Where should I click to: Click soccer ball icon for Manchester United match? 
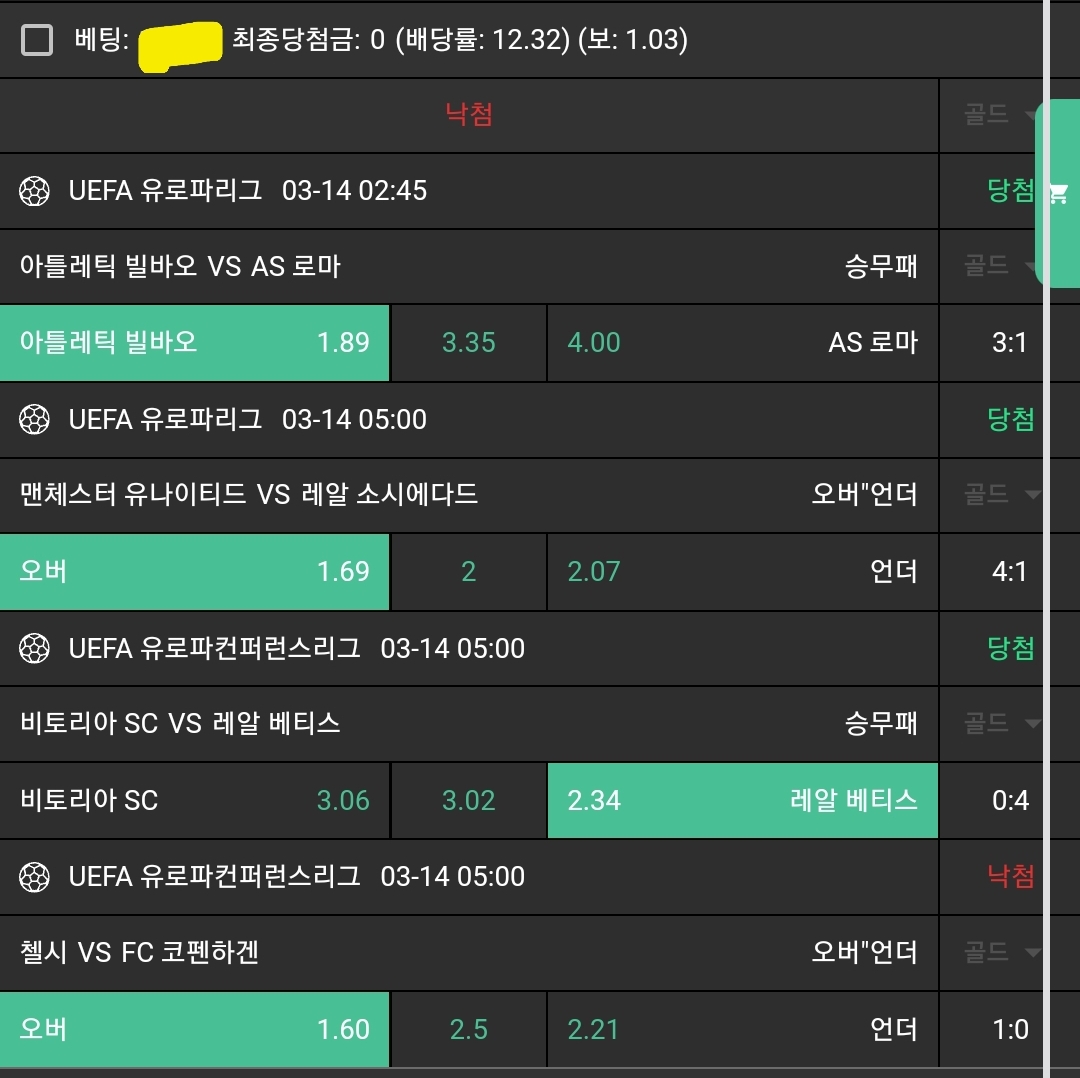coord(35,420)
